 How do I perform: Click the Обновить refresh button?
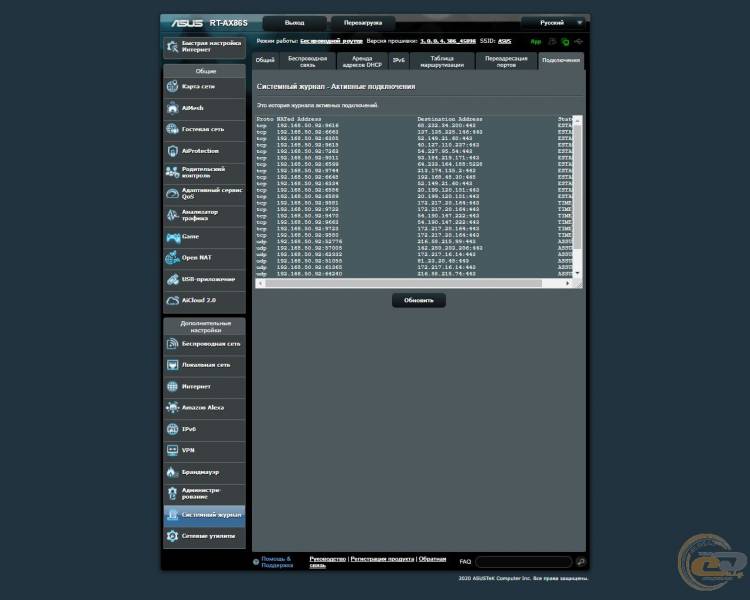click(x=419, y=300)
